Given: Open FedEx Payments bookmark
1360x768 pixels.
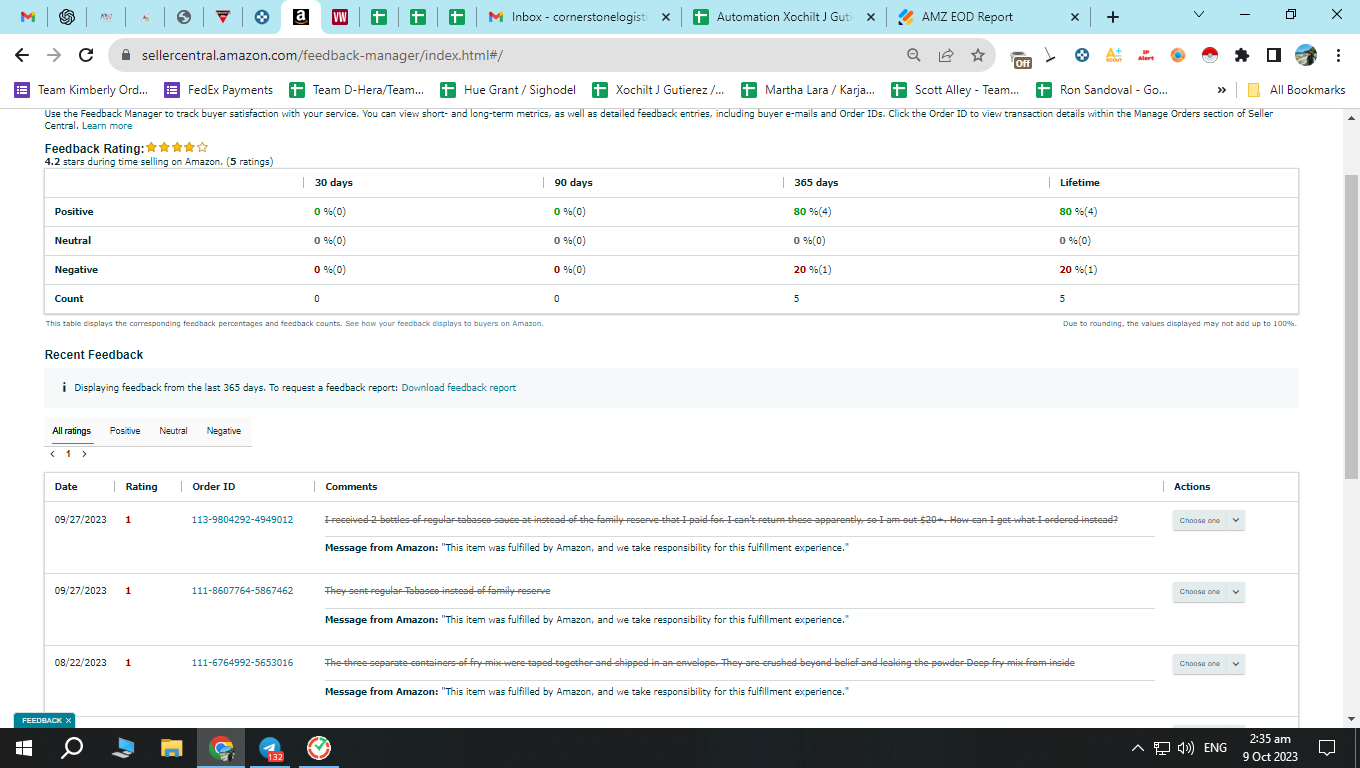Looking at the screenshot, I should click(x=218, y=90).
